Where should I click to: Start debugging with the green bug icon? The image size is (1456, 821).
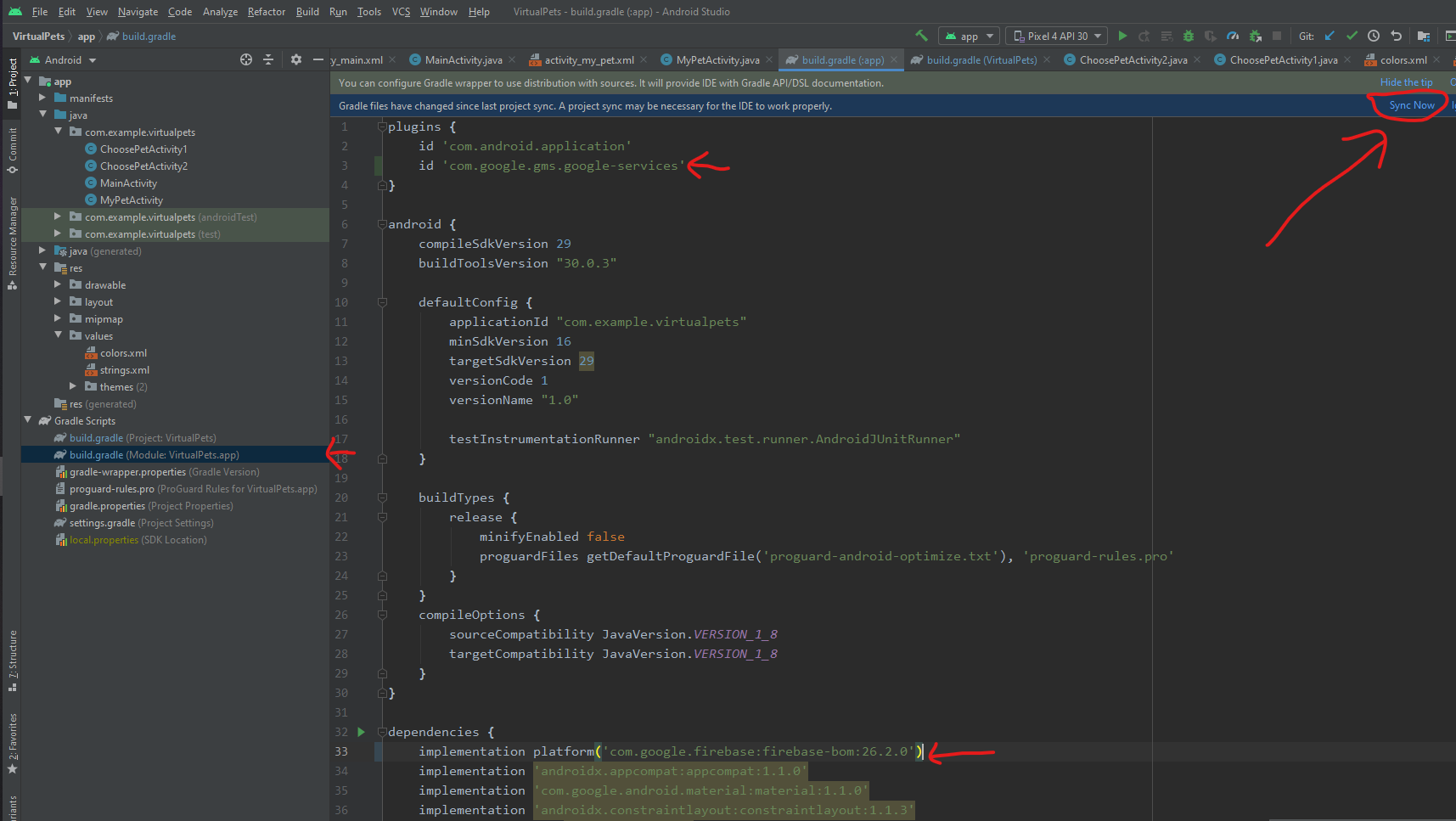(x=1189, y=36)
